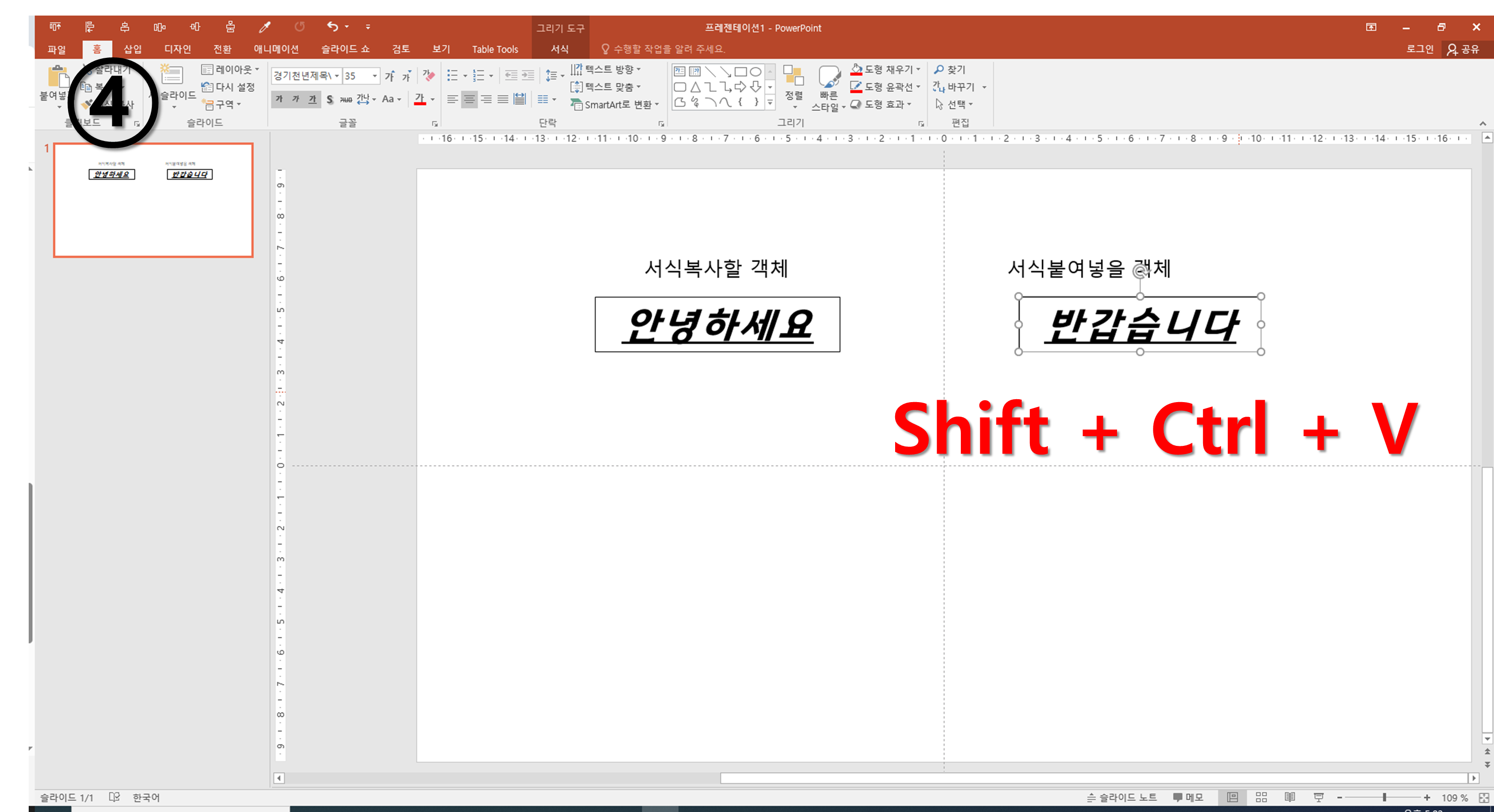The height and width of the screenshot is (812, 1494).
Task: Switch to the 애니메이션 tab
Action: pos(276,49)
